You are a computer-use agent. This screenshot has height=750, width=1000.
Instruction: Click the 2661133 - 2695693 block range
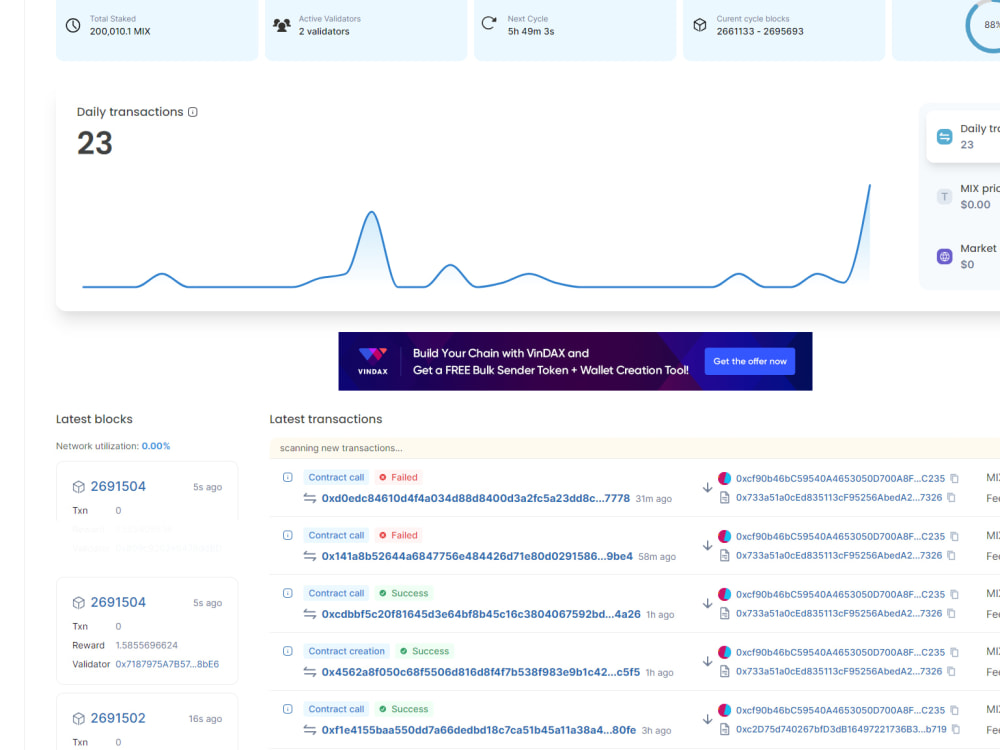click(x=760, y=31)
